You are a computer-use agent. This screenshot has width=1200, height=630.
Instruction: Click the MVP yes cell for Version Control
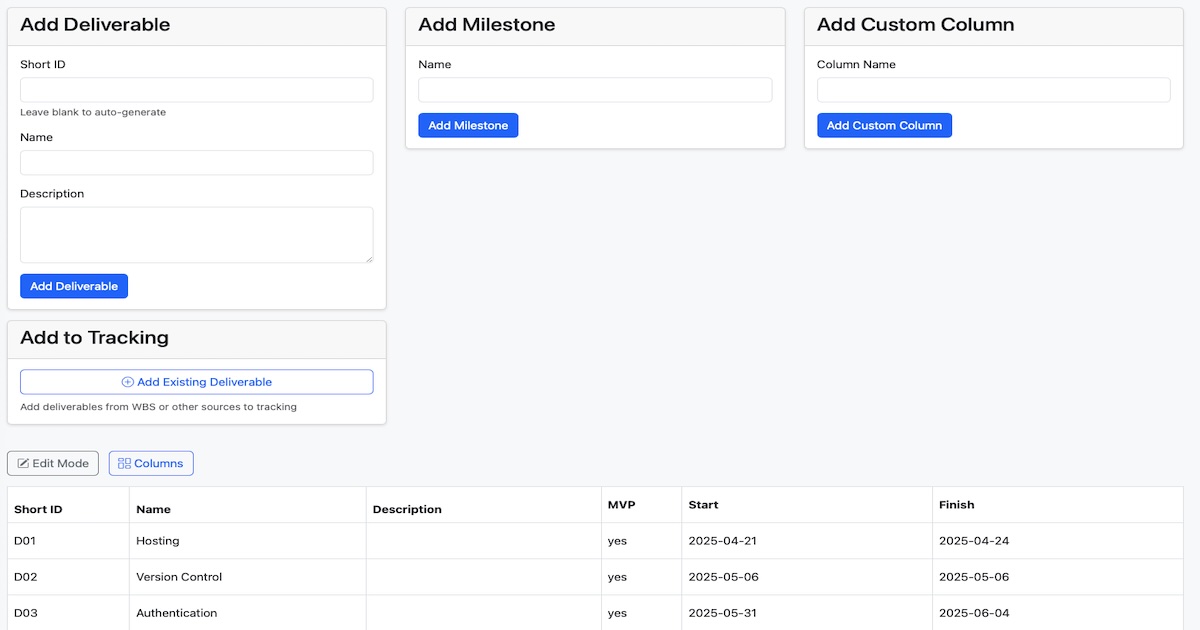coord(642,577)
